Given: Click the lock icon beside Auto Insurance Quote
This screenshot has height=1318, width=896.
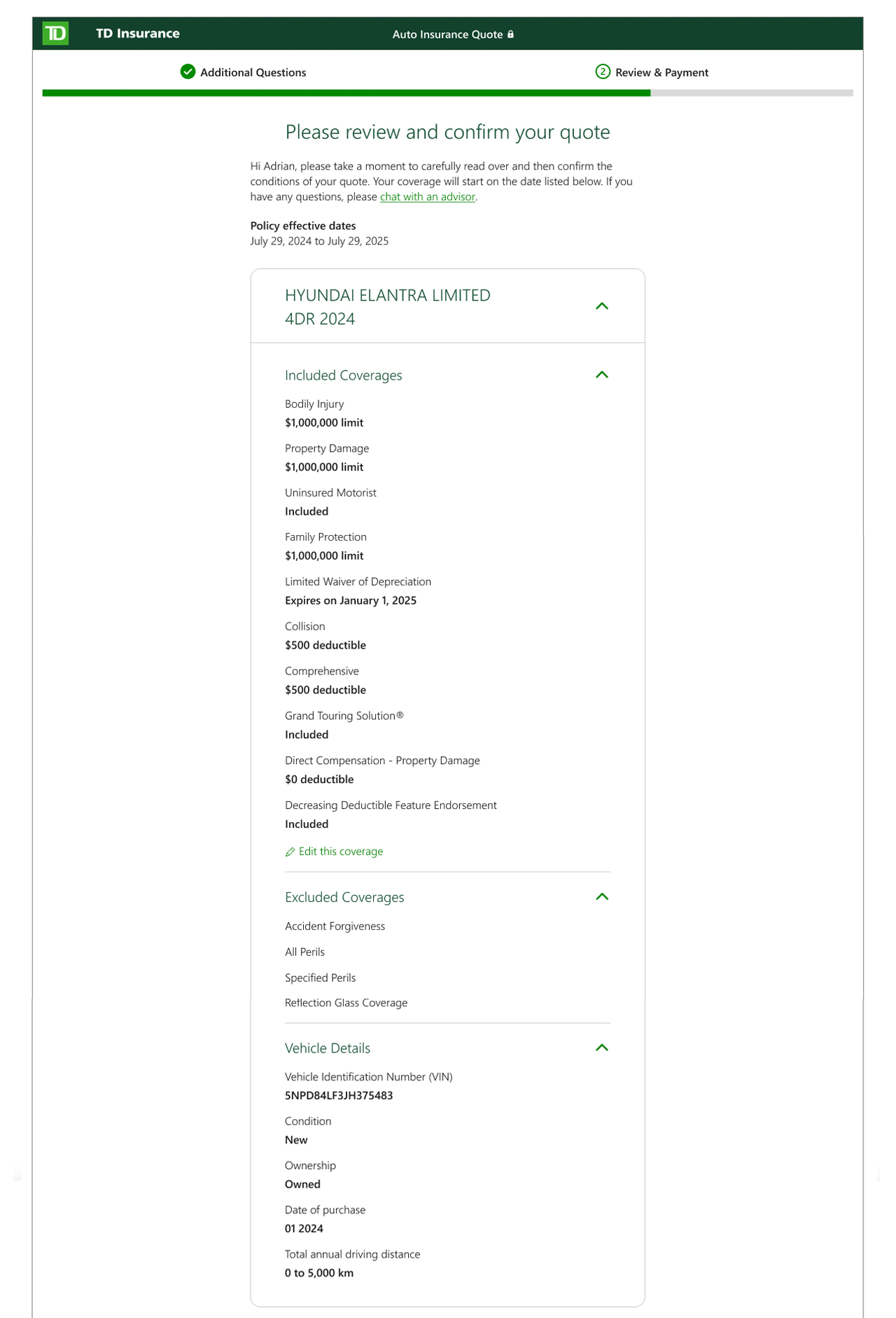Looking at the screenshot, I should (x=510, y=34).
